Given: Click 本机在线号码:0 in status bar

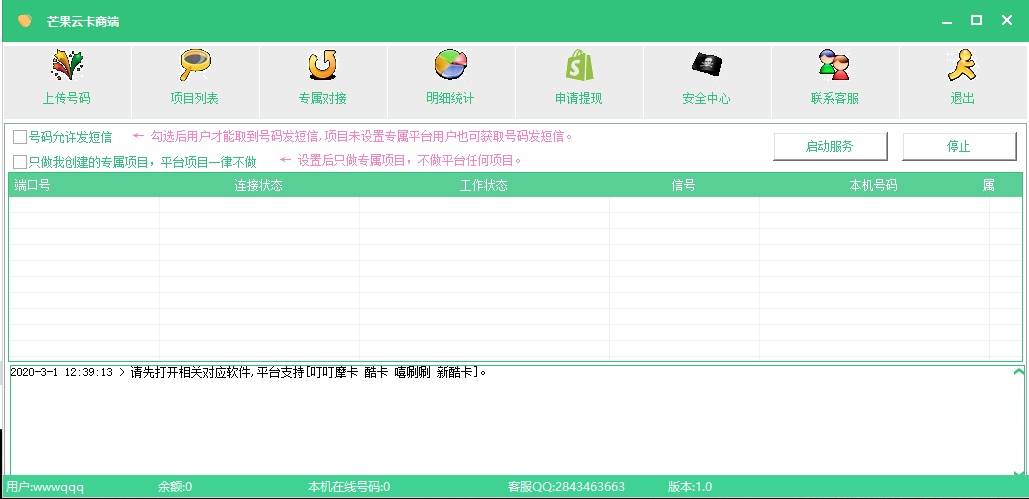Looking at the screenshot, I should (x=349, y=487).
